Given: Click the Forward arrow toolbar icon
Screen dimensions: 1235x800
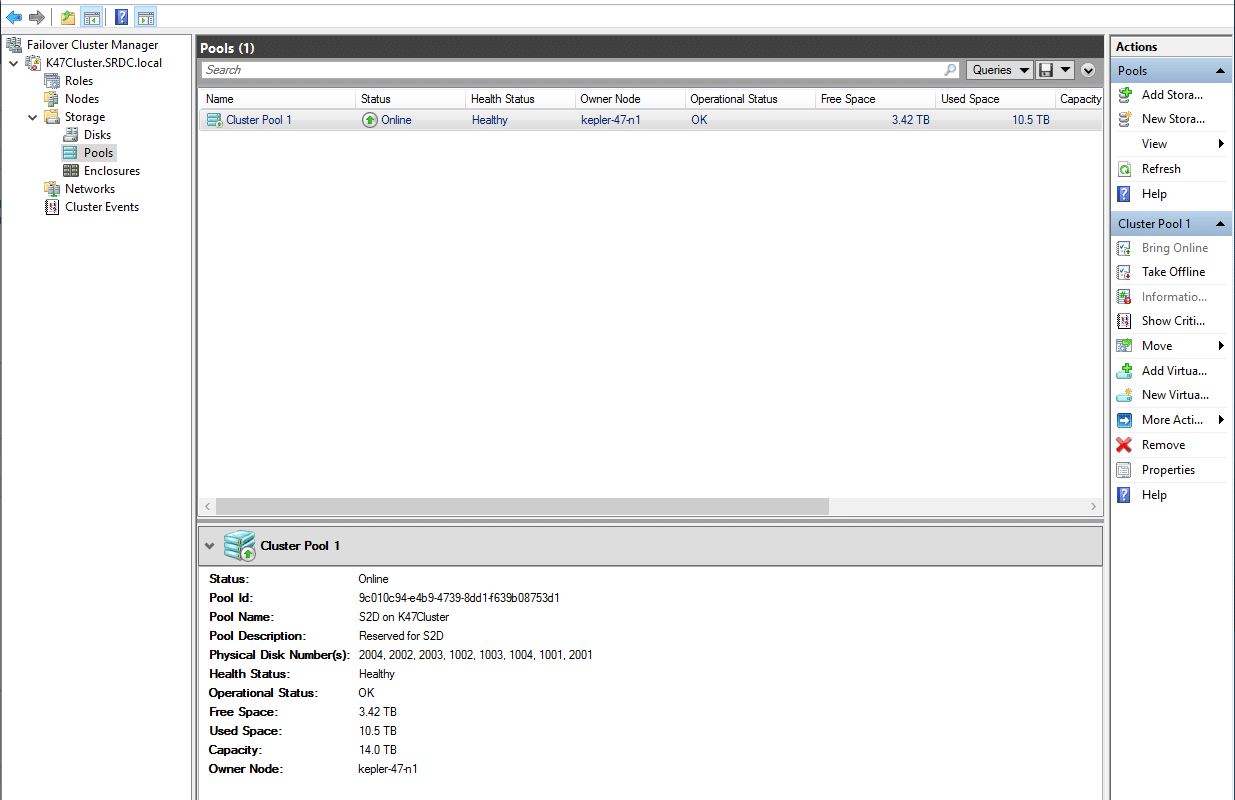Looking at the screenshot, I should (x=37, y=17).
